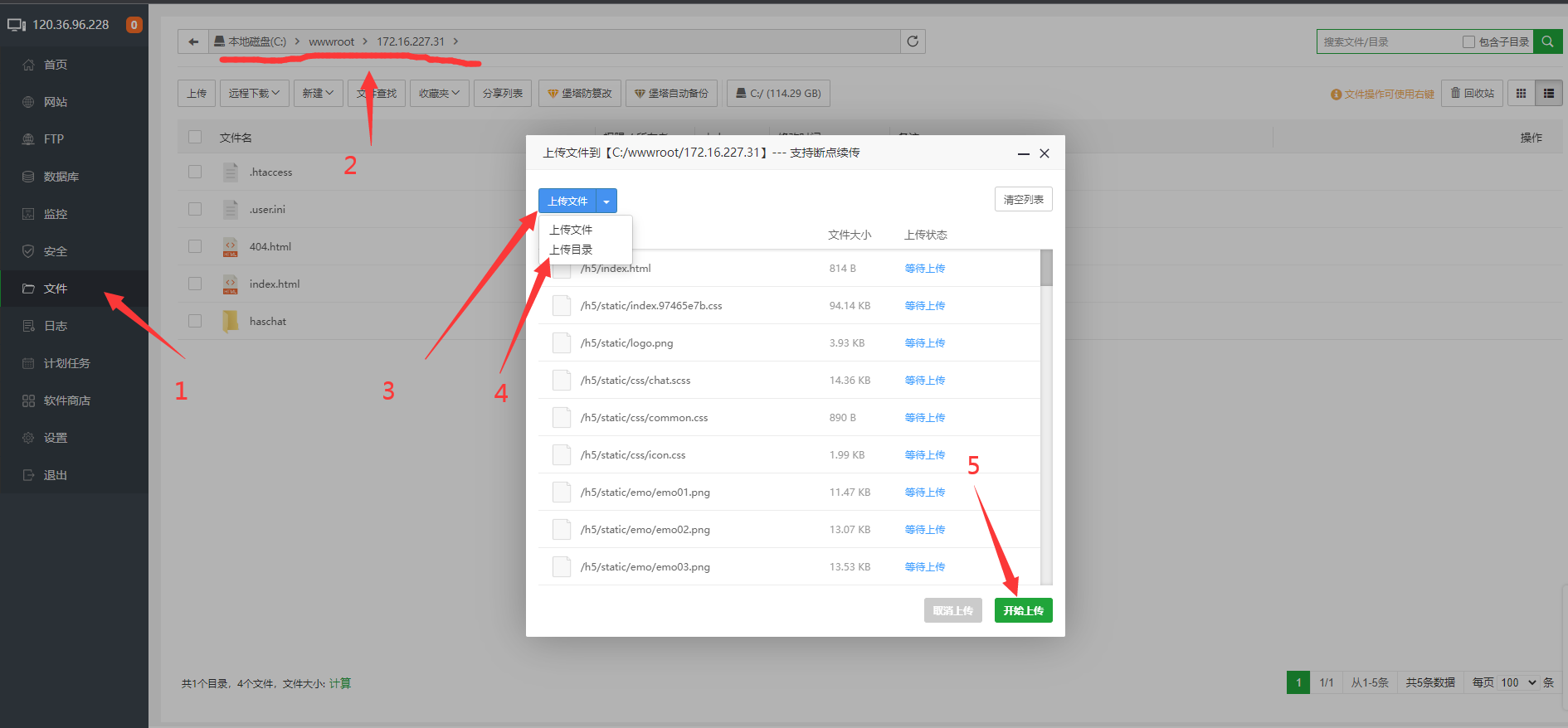Expand the 收藏夹 dropdown
This screenshot has width=1568, height=728.
439,94
